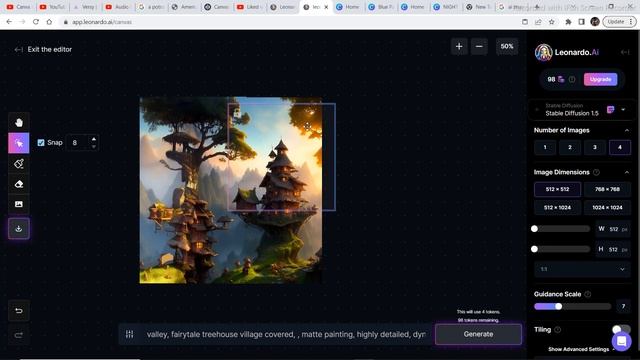The height and width of the screenshot is (360, 640).
Task: Select the Pan hand tool
Action: click(19, 122)
